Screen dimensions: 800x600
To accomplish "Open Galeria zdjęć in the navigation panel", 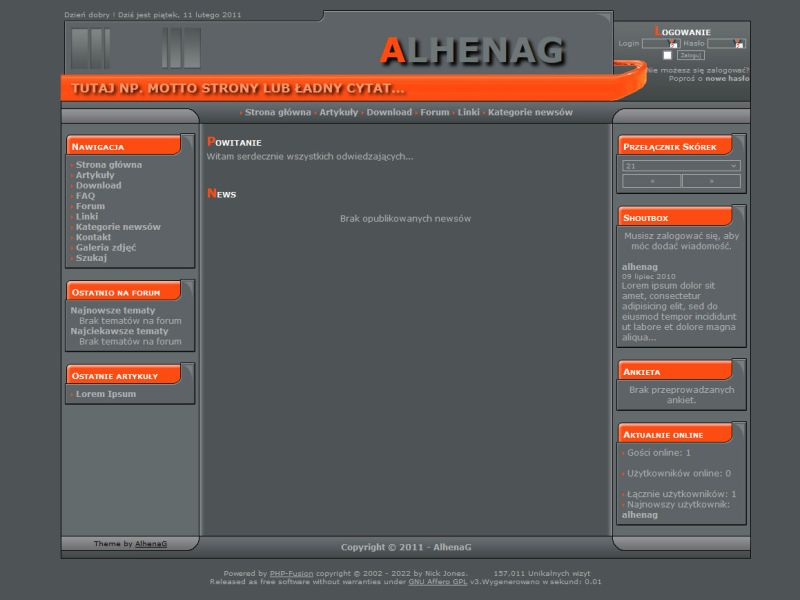I will pos(105,248).
